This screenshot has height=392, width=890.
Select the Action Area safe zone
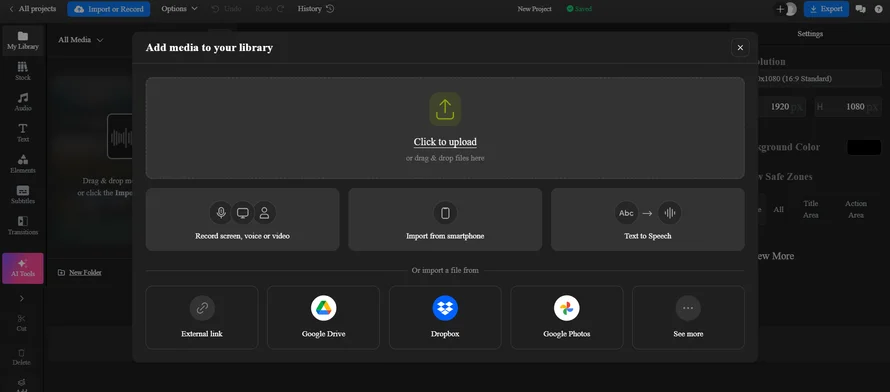click(x=855, y=209)
